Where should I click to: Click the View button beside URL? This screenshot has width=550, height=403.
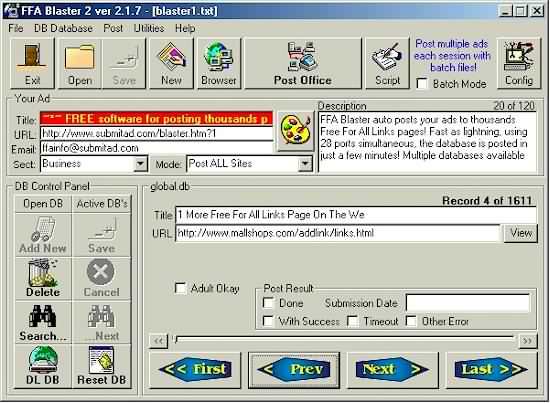(521, 233)
